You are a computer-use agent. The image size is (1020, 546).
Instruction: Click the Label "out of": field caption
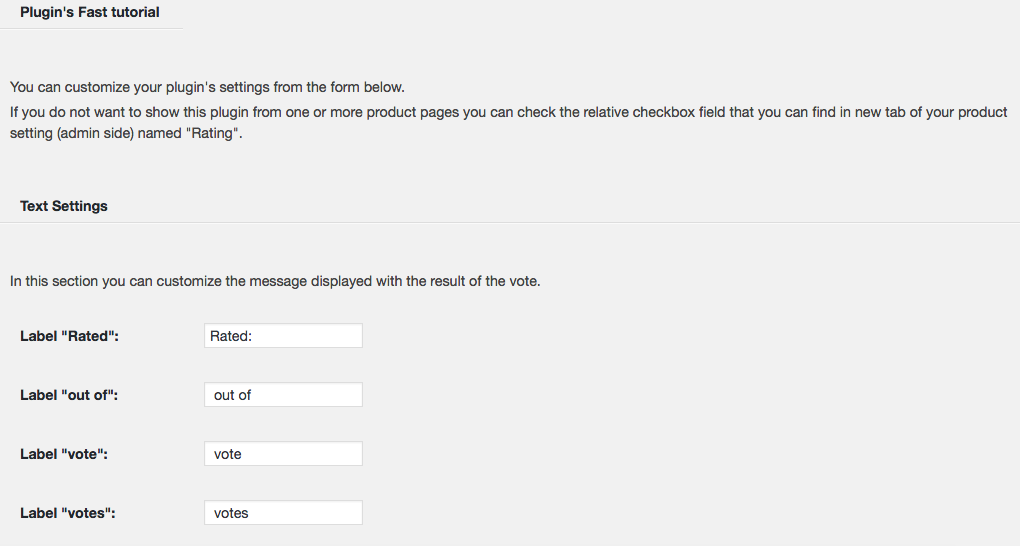[x=69, y=395]
